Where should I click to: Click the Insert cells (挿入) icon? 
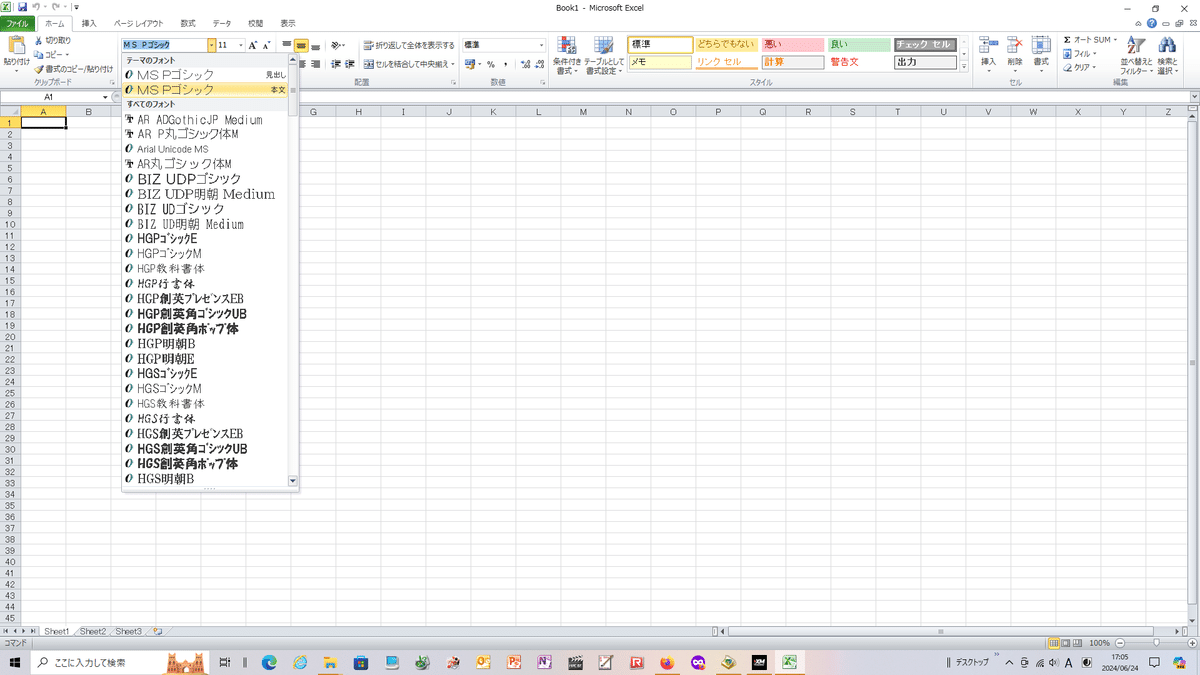[989, 46]
